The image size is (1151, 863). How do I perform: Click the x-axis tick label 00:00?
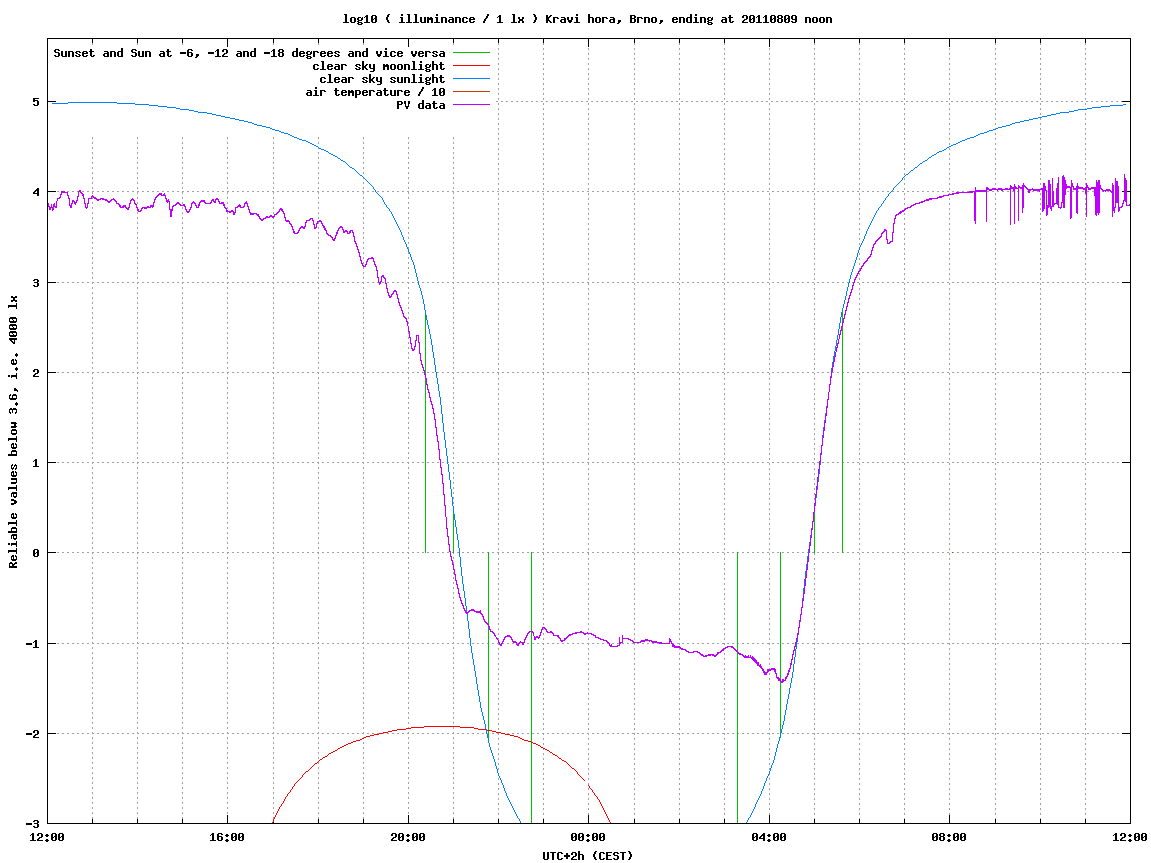pos(589,837)
